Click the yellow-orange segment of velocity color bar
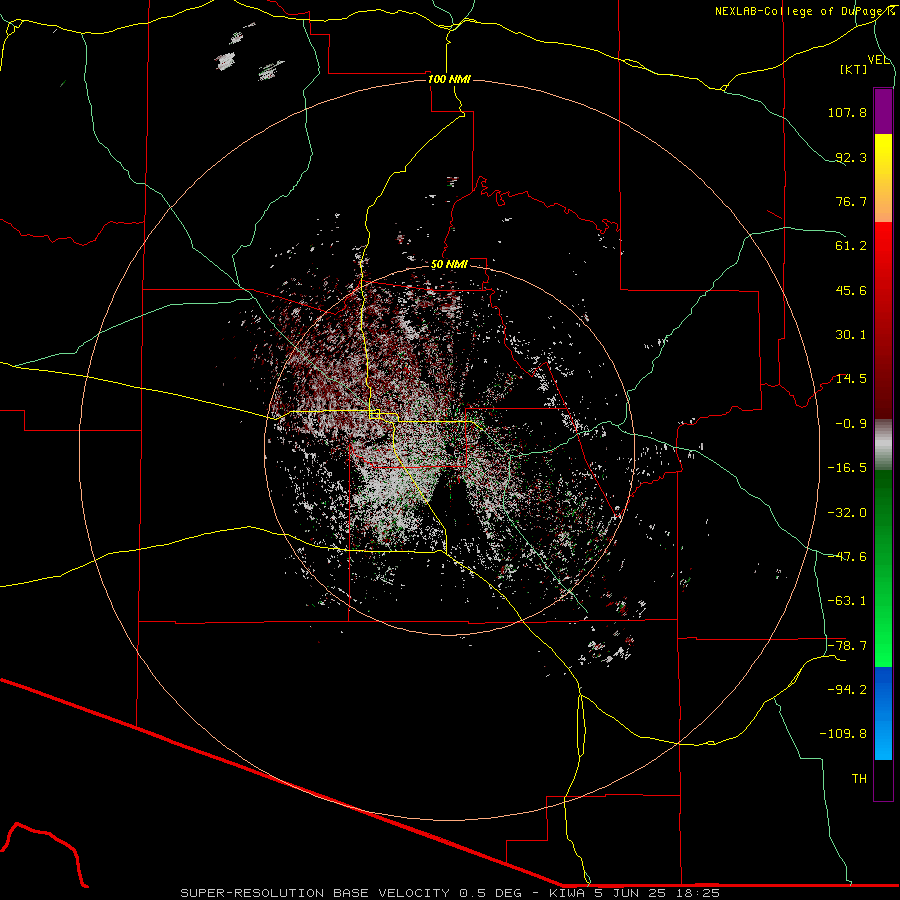Screen dimensions: 900x900 click(883, 178)
